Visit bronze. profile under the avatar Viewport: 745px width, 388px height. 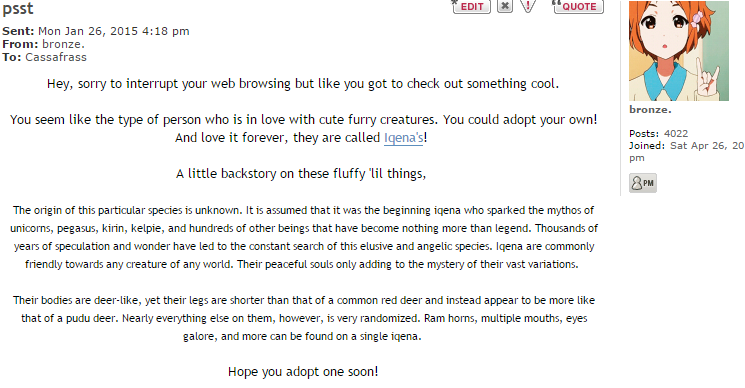[x=650, y=110]
